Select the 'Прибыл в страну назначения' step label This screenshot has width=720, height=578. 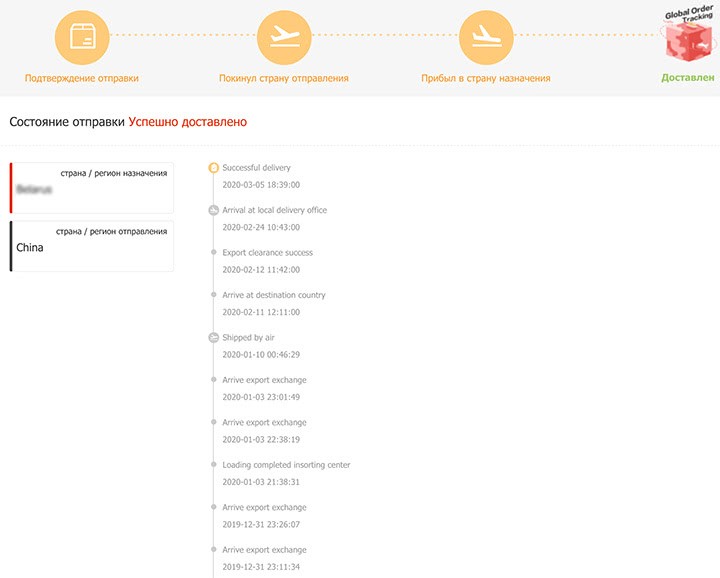(486, 78)
